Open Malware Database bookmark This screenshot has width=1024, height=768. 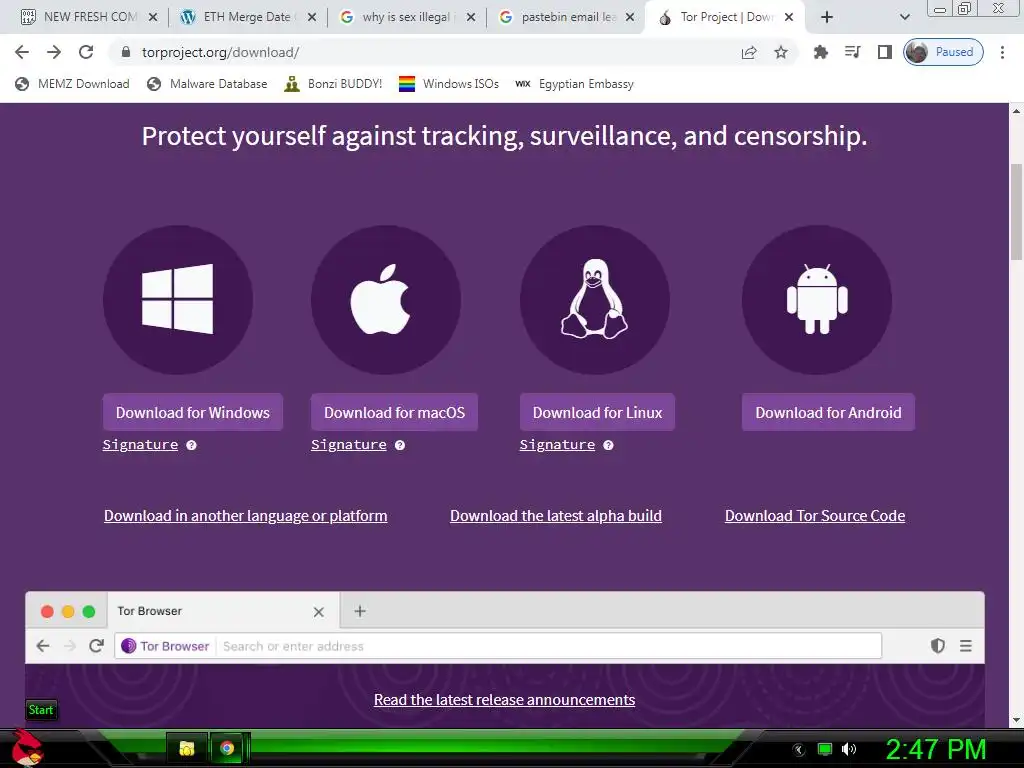coord(207,84)
